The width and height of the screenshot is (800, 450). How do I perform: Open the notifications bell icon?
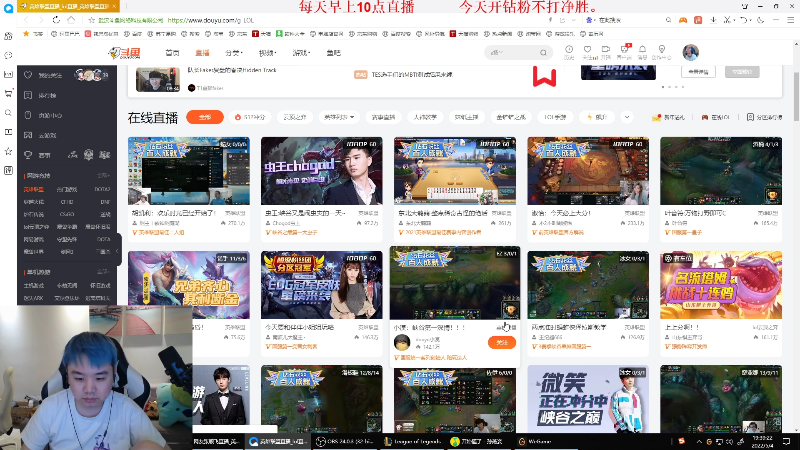pos(642,49)
